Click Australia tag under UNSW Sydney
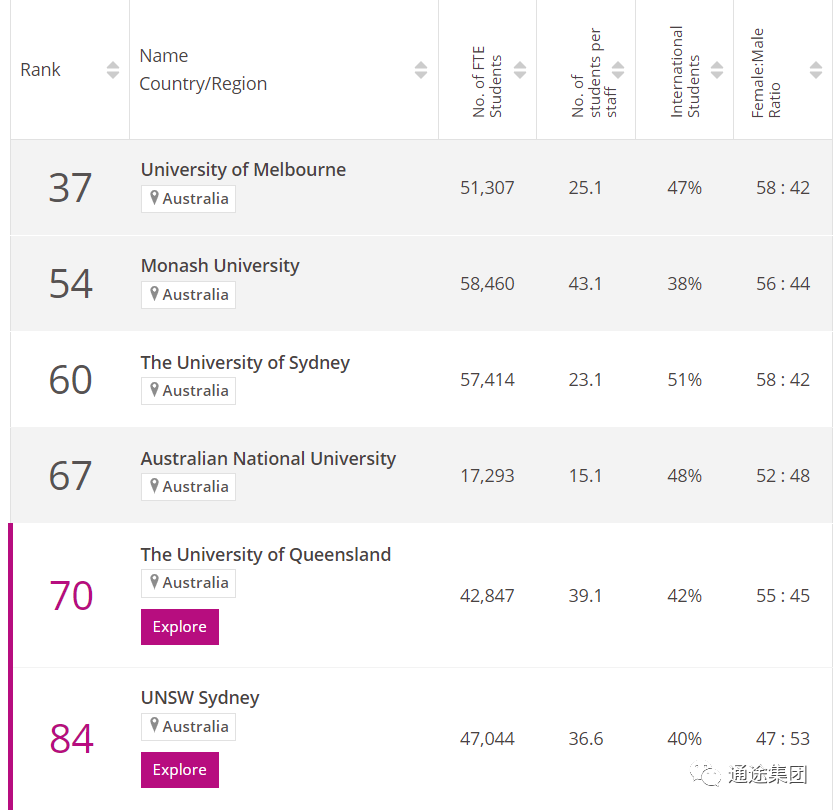The image size is (834, 810). pyautogui.click(x=188, y=727)
